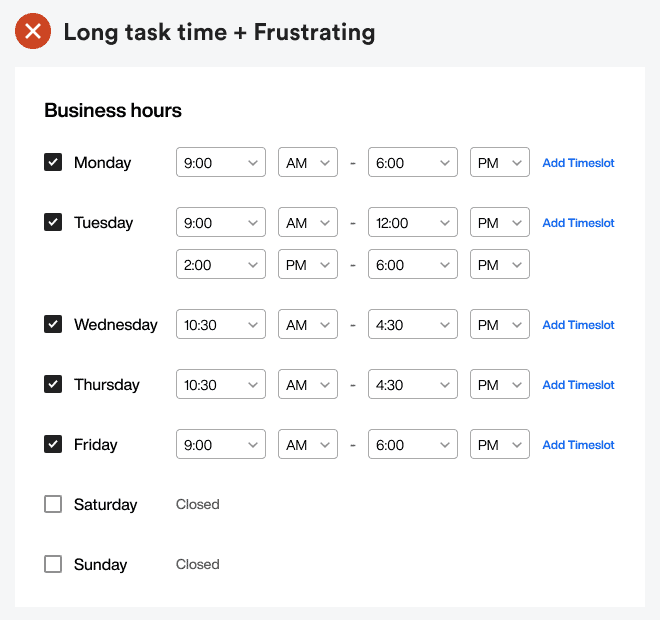The height and width of the screenshot is (620, 660).
Task: Click the red X error icon
Action: 33,32
